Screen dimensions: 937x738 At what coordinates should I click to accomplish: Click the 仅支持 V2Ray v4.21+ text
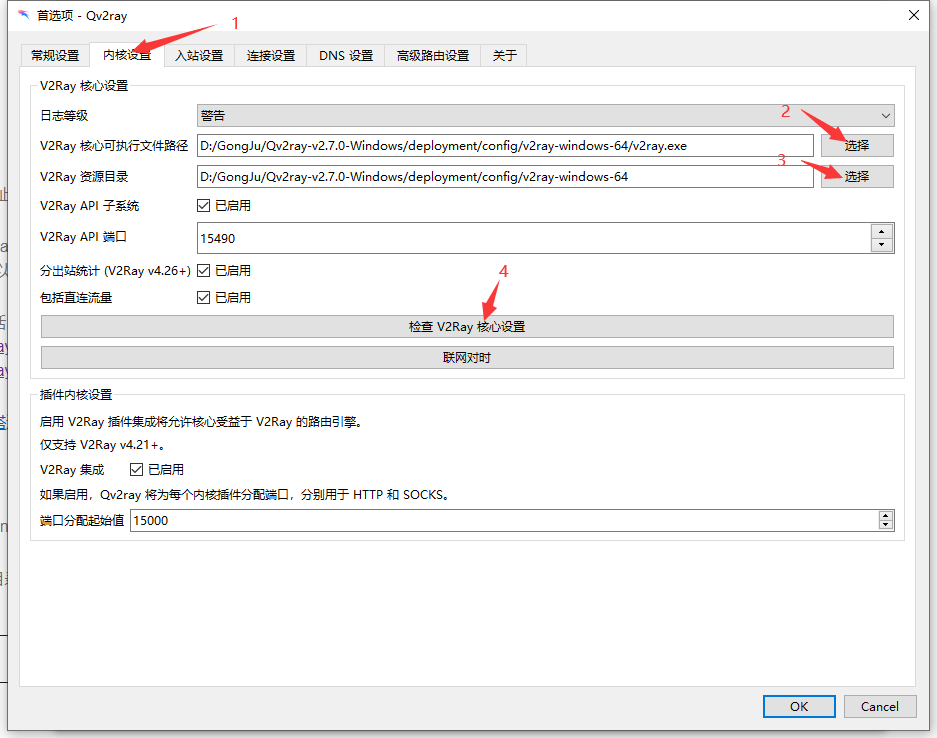102,445
